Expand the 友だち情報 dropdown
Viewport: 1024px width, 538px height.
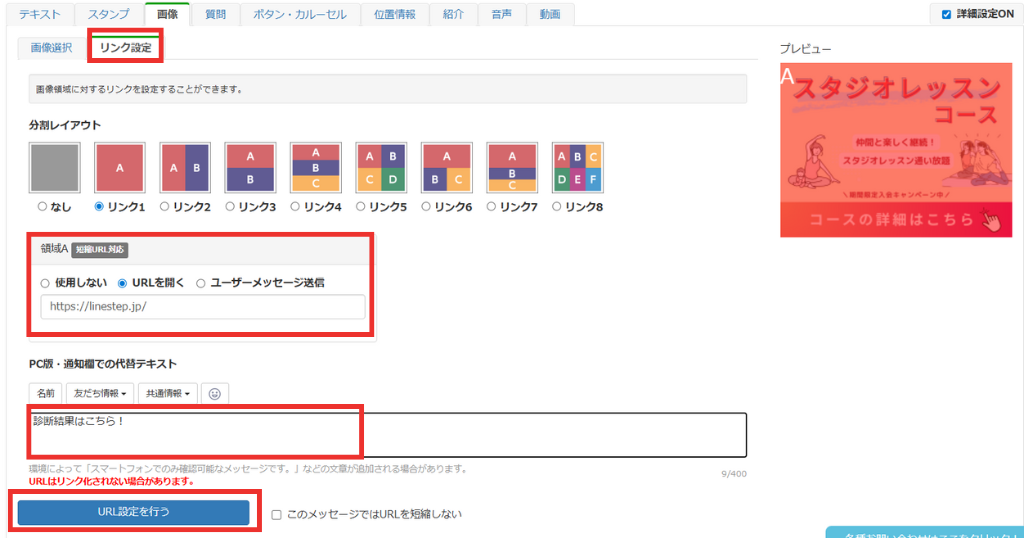pos(100,394)
